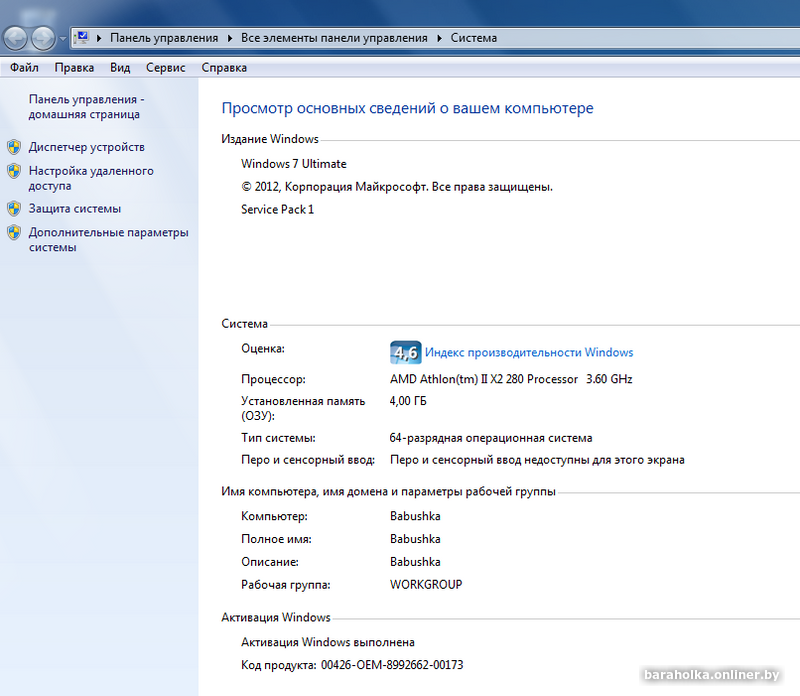800x696 pixels.
Task: Click the 4,00 ГБ memory value
Action: (408, 401)
